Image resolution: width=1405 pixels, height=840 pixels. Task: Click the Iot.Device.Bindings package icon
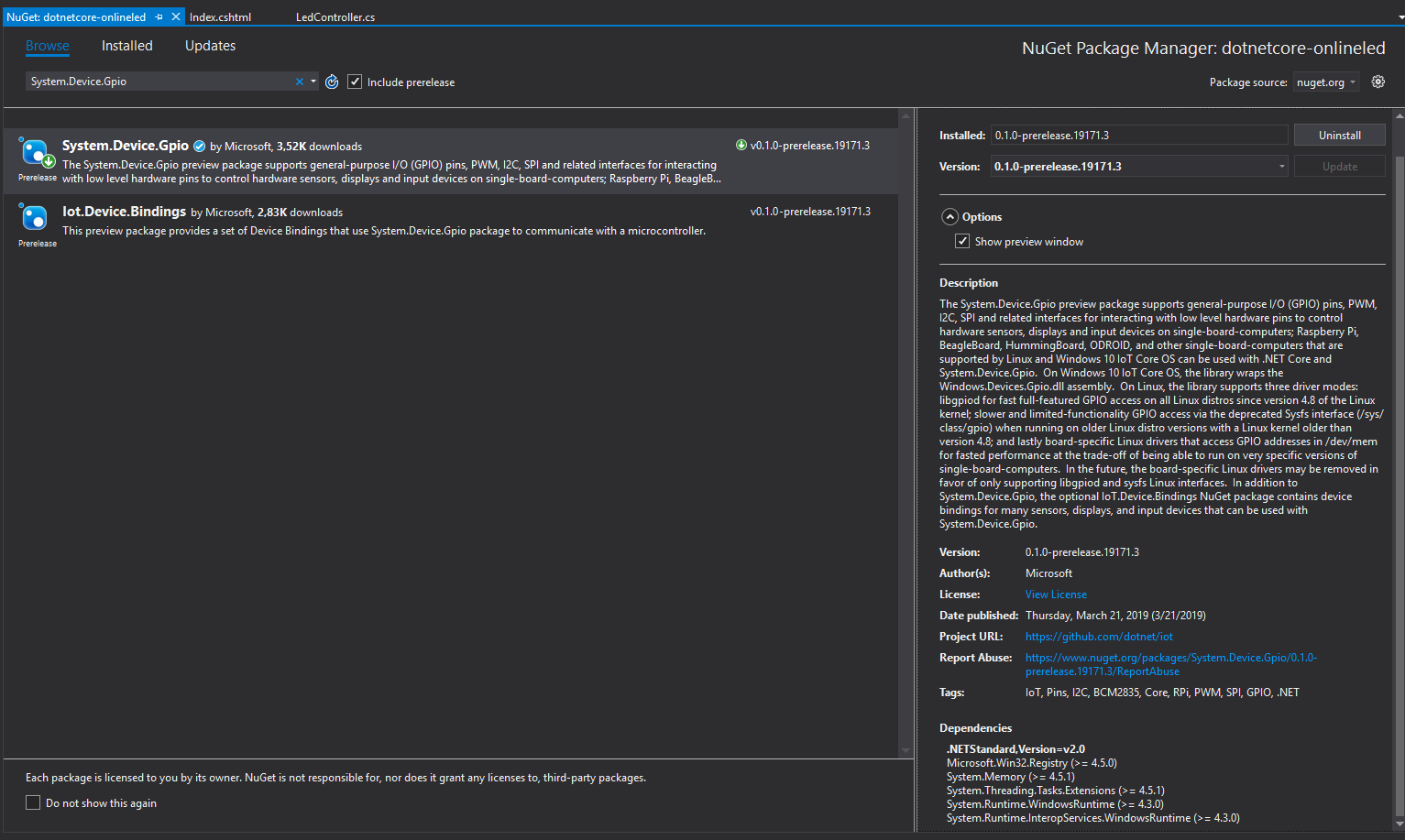pyautogui.click(x=34, y=217)
